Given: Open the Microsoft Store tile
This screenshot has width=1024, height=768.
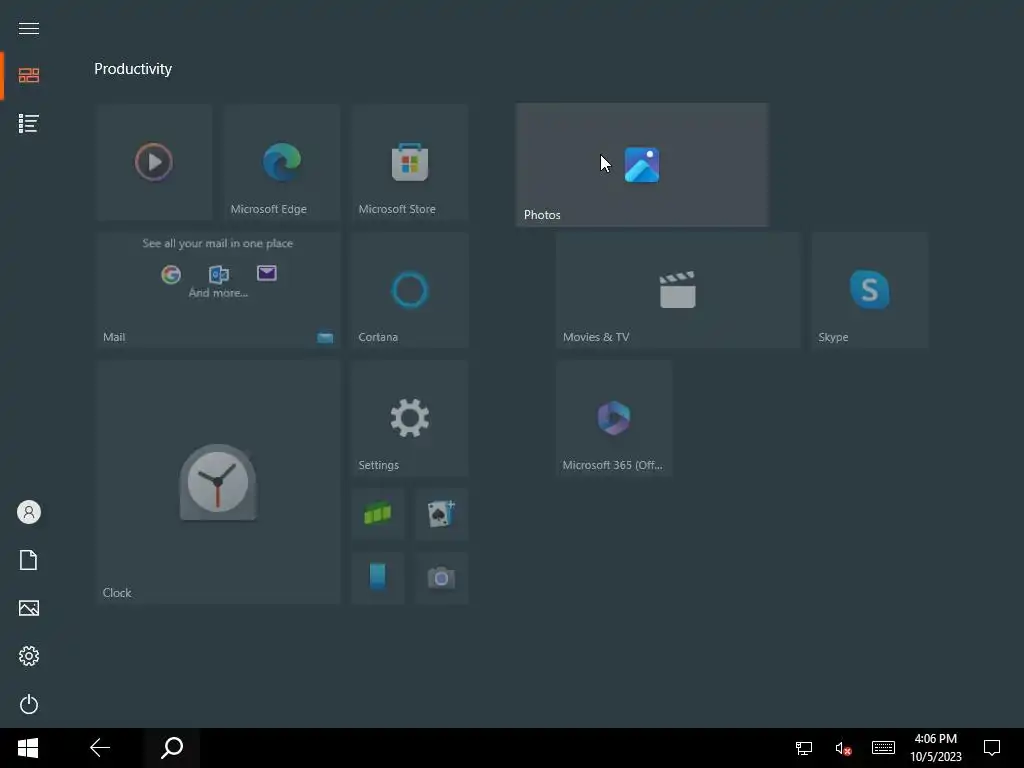Looking at the screenshot, I should click(409, 162).
